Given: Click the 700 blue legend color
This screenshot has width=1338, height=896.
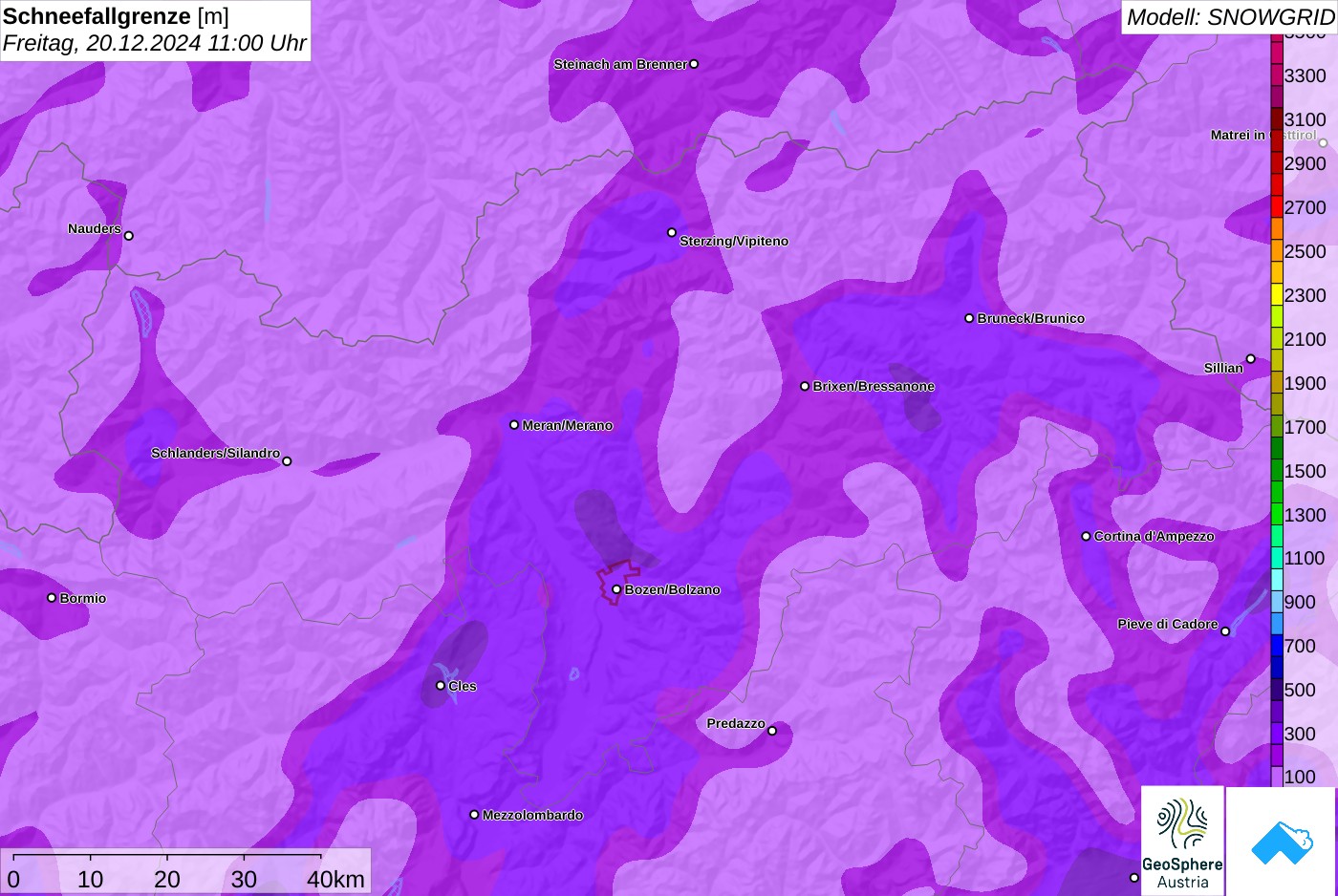Looking at the screenshot, I should [x=1277, y=646].
